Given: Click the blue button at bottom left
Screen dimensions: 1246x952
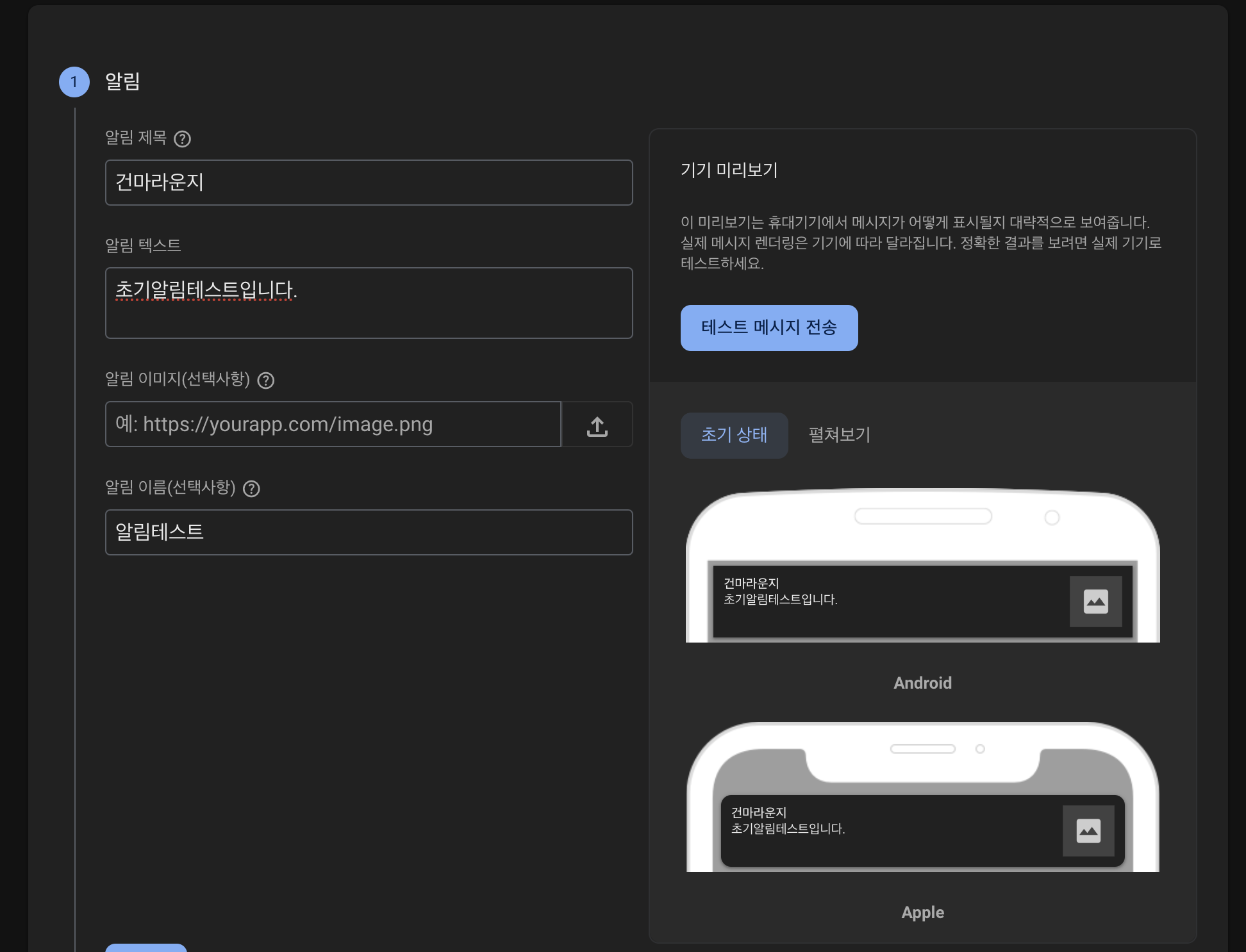Looking at the screenshot, I should click(146, 948).
